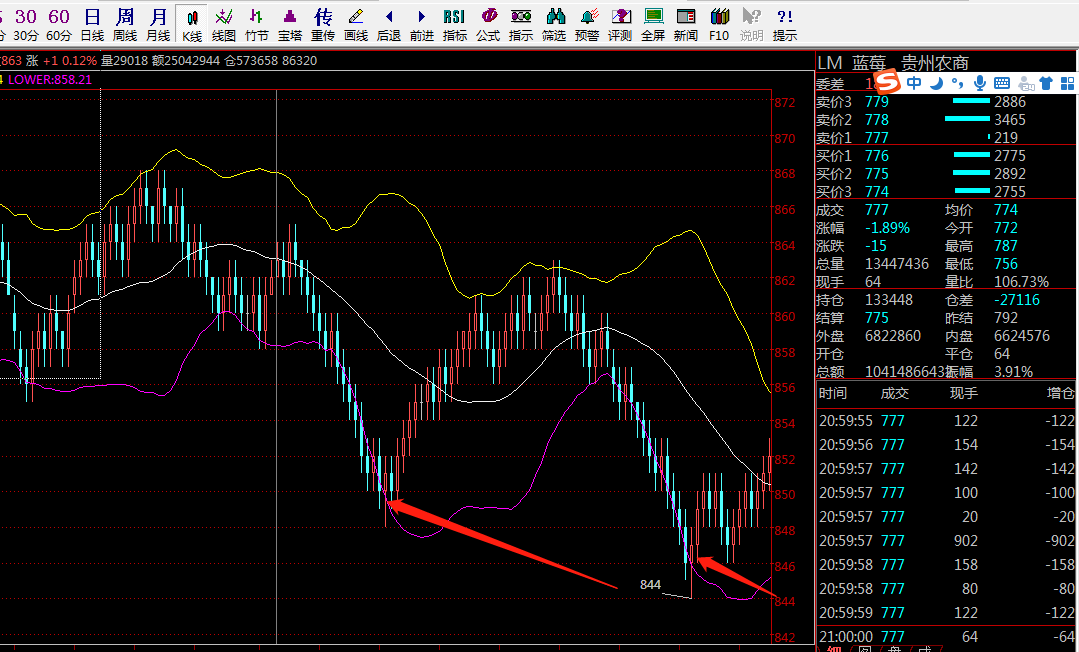This screenshot has width=1079, height=652.
Task: Open Sogou soft keyboard icon
Action: 1002,83
